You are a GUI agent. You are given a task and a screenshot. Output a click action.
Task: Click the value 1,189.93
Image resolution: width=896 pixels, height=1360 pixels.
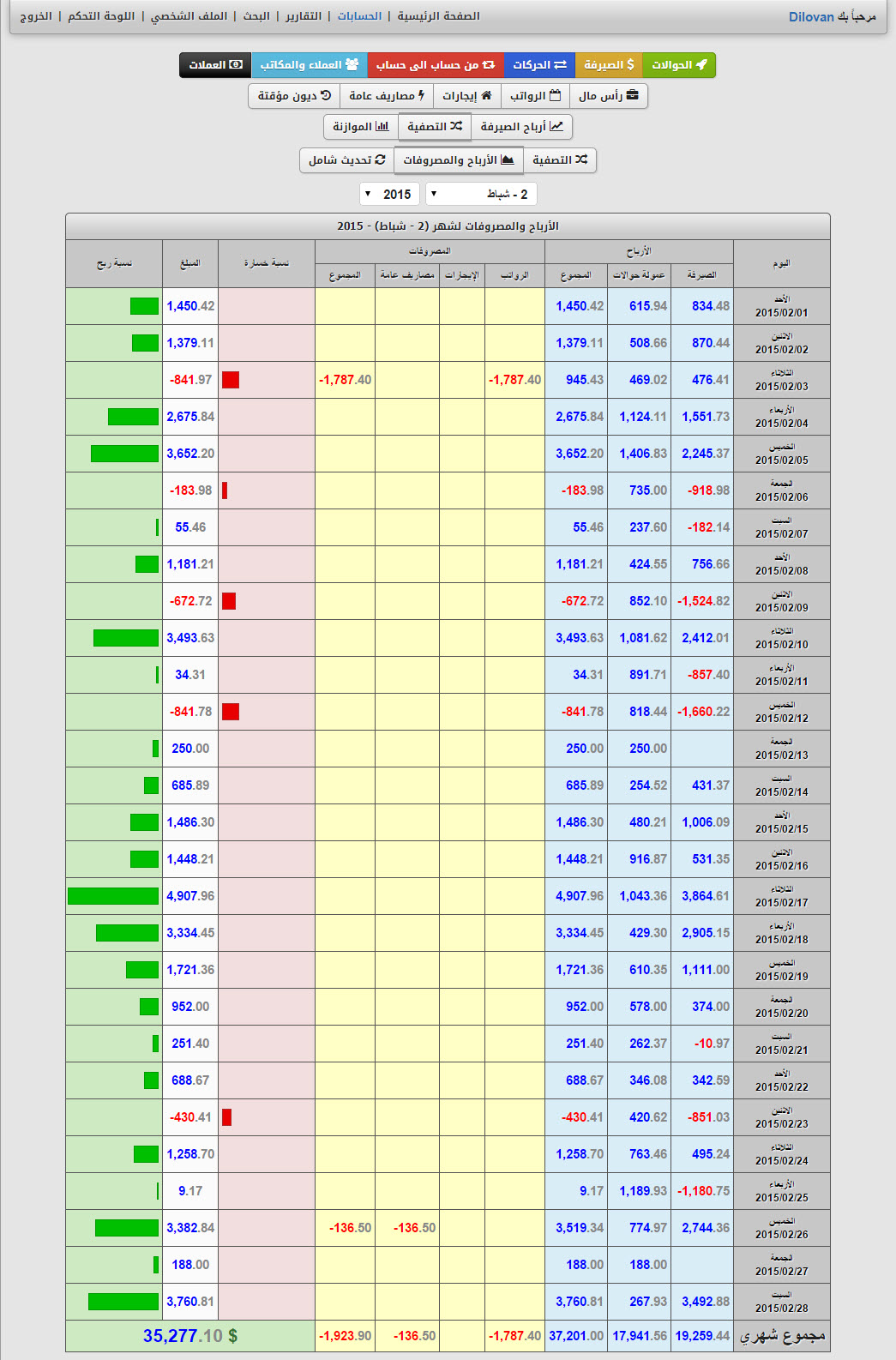643,1191
